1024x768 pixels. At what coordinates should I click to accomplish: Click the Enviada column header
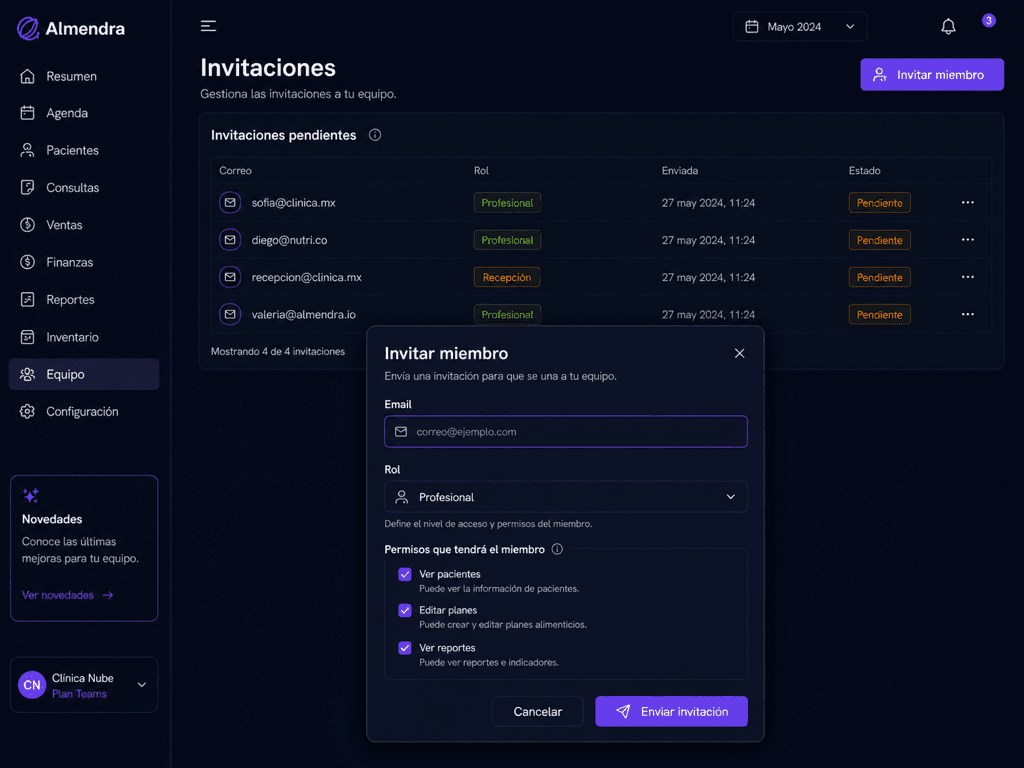click(680, 170)
